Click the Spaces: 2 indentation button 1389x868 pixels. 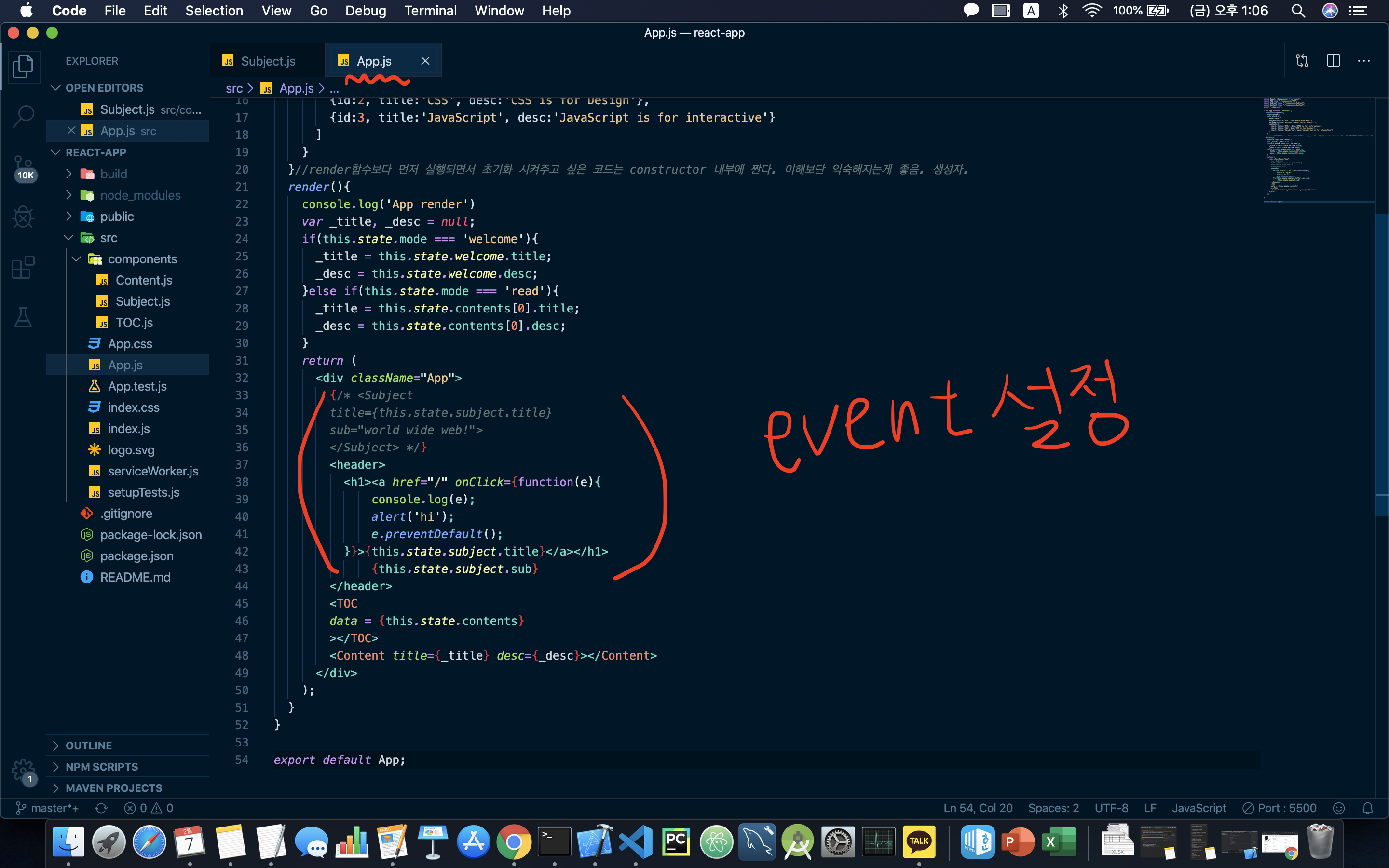click(x=1053, y=808)
